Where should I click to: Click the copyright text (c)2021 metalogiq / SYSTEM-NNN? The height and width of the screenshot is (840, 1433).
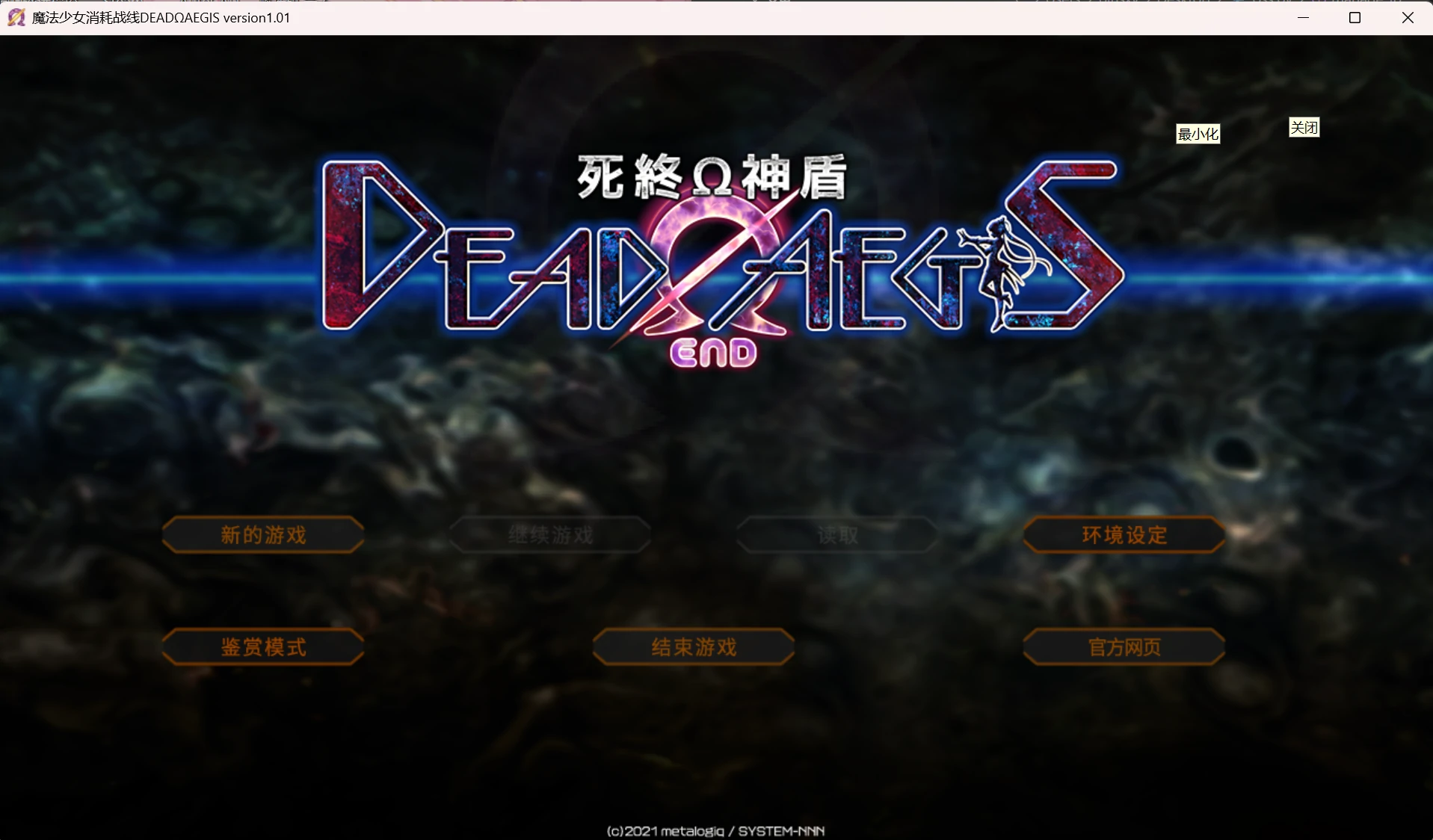[715, 831]
